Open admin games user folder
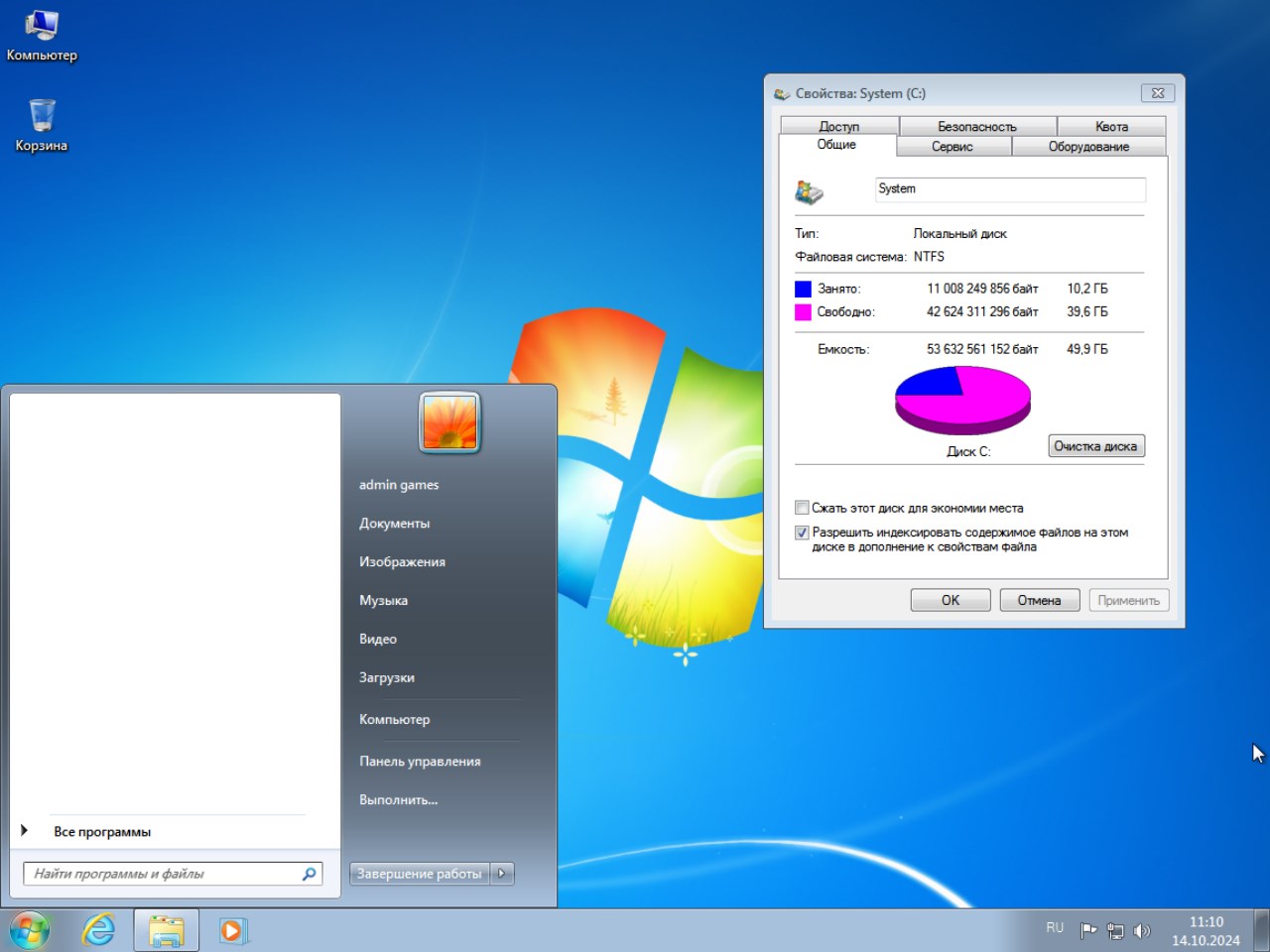1270x952 pixels. [399, 485]
